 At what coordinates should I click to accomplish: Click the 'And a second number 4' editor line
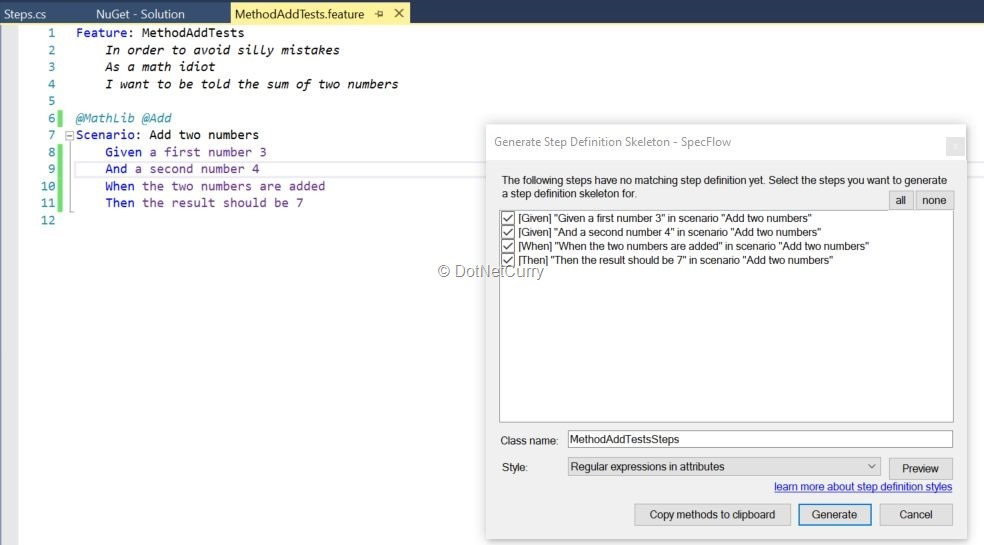point(182,169)
